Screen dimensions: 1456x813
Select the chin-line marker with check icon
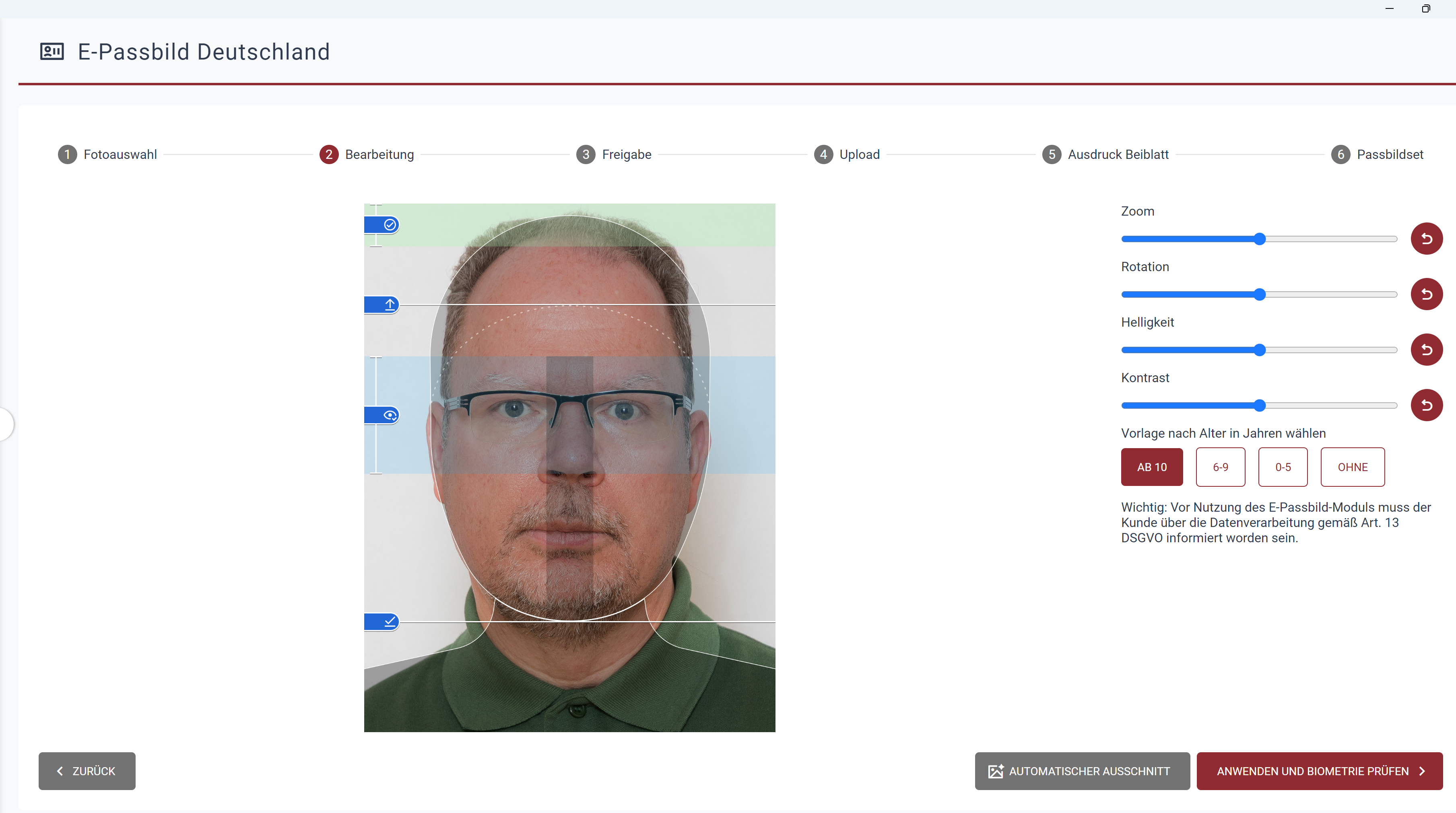382,622
